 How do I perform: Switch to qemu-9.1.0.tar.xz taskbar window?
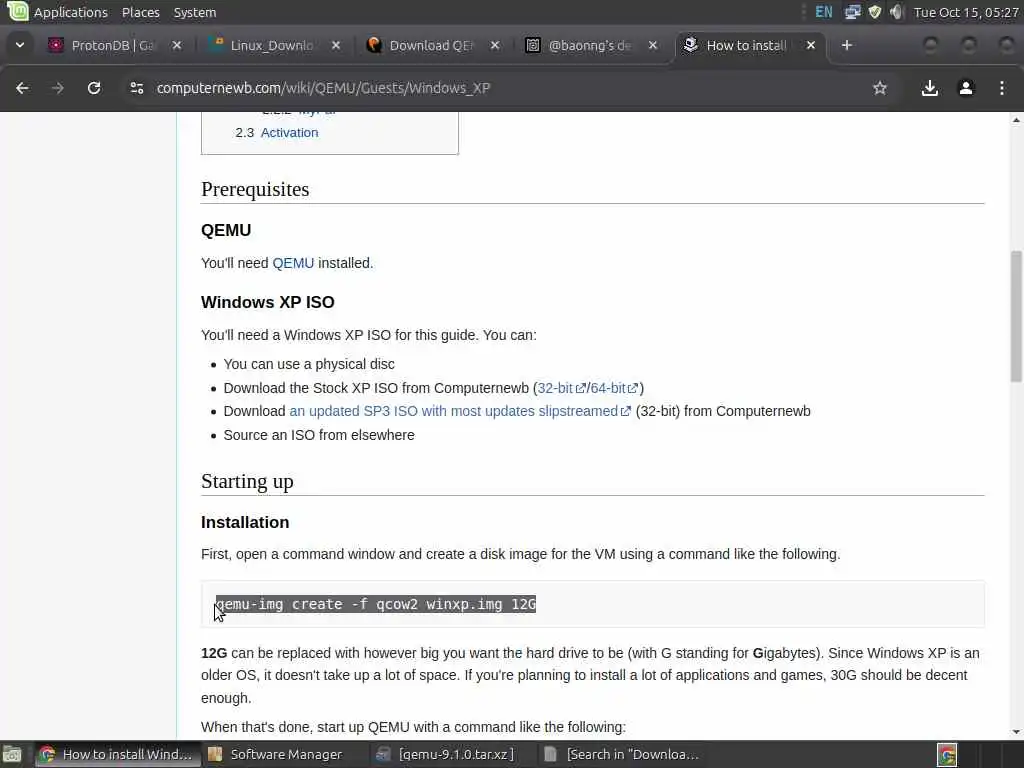tap(446, 754)
